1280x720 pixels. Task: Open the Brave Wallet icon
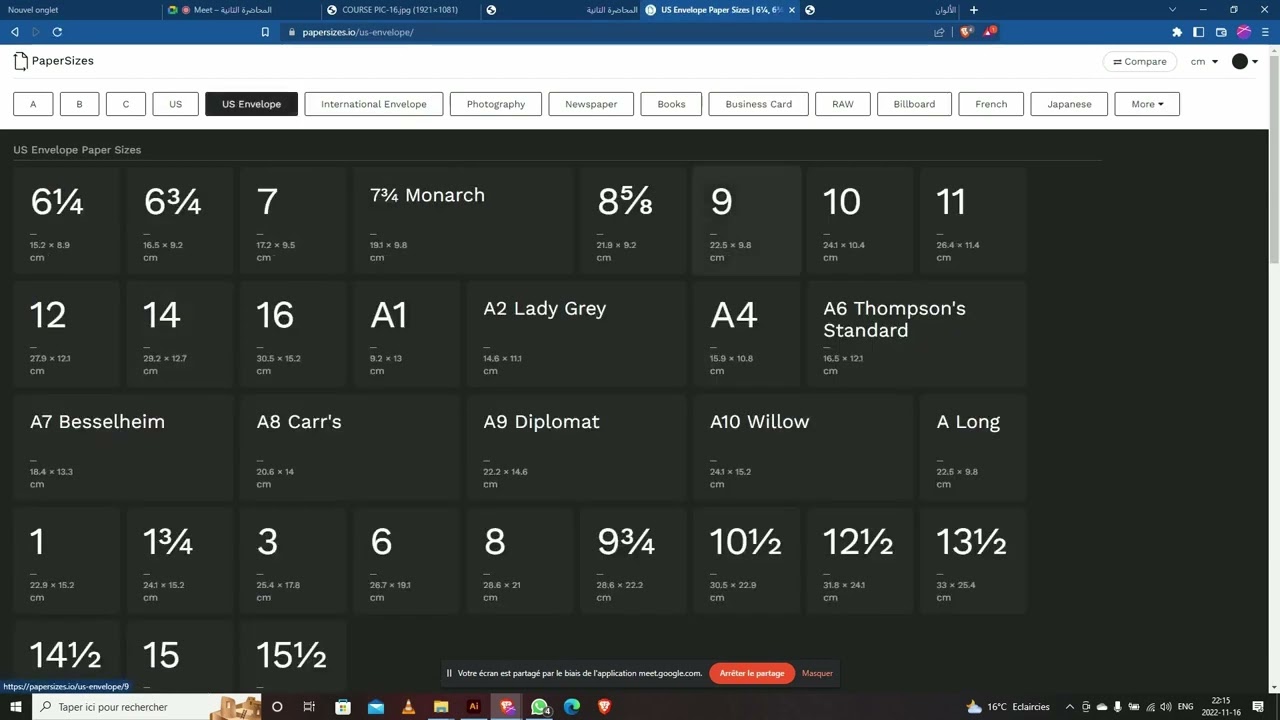(1221, 32)
